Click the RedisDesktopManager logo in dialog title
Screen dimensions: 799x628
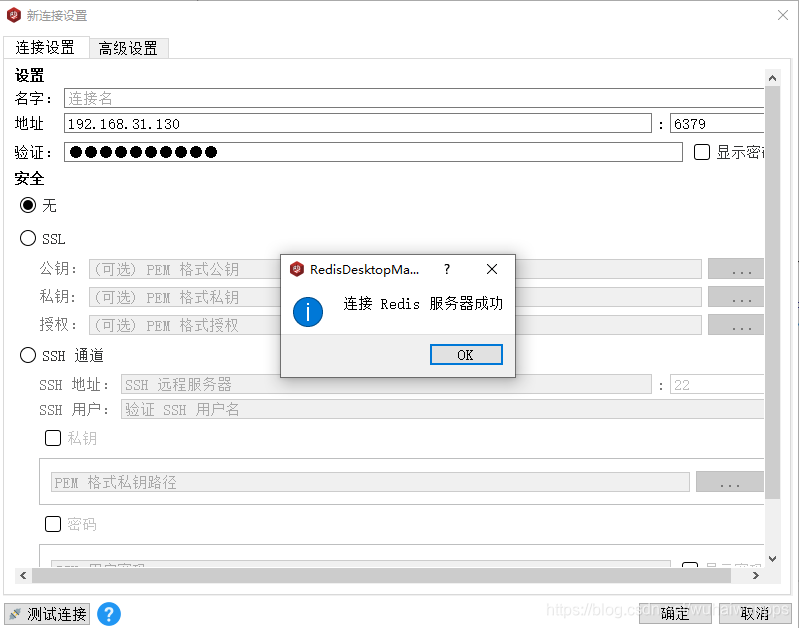pos(297,269)
